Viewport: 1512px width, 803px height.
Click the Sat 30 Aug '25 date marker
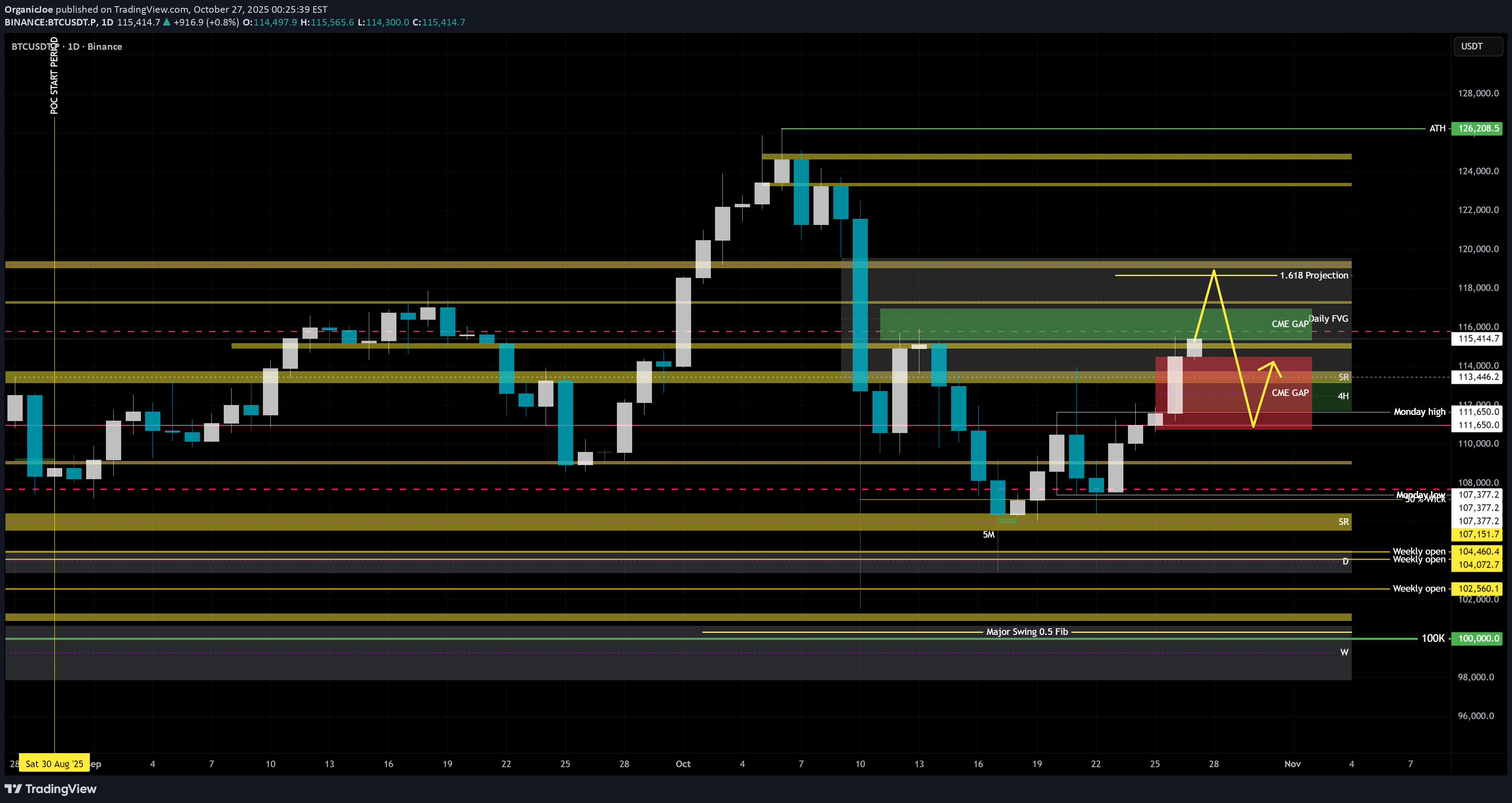coord(54,763)
